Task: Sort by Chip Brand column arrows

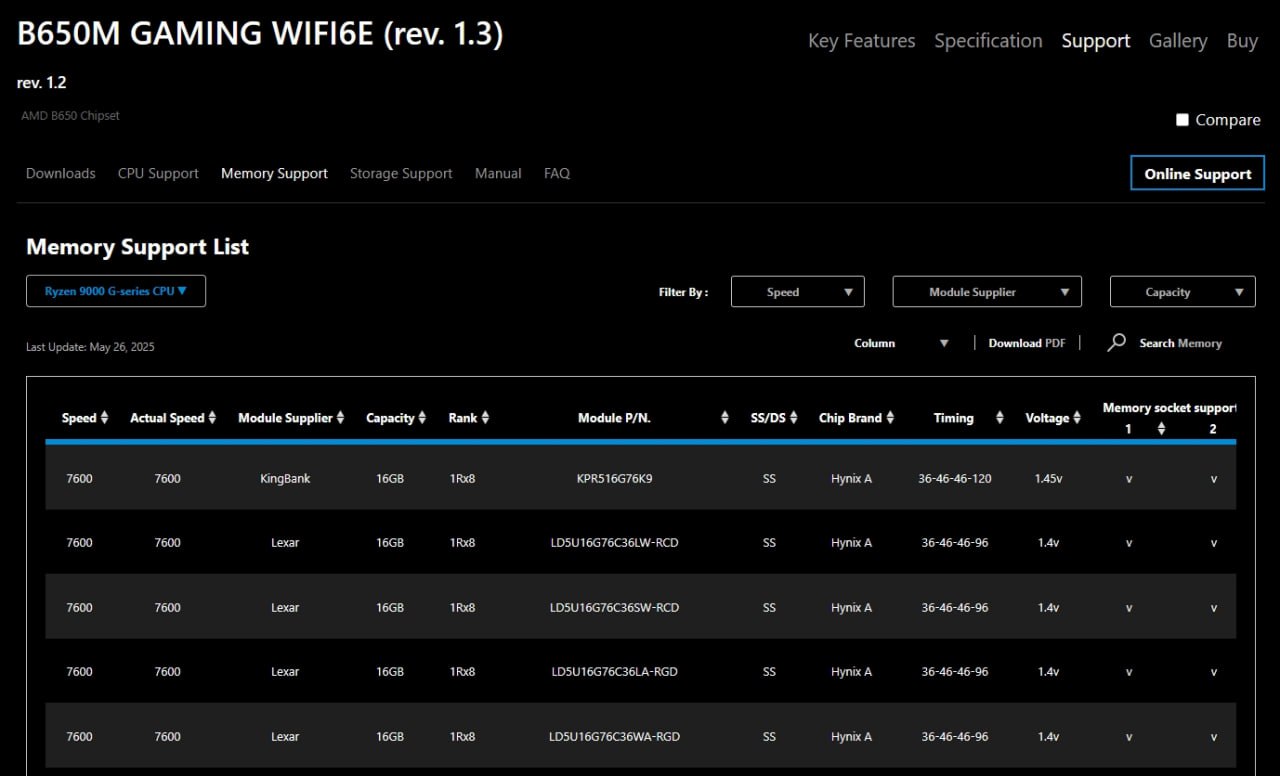Action: pyautogui.click(x=890, y=418)
